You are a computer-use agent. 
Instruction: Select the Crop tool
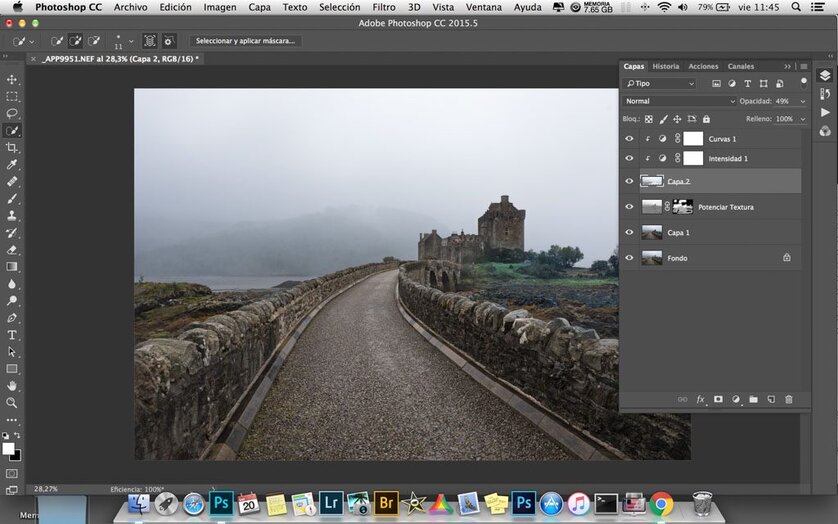[x=12, y=147]
